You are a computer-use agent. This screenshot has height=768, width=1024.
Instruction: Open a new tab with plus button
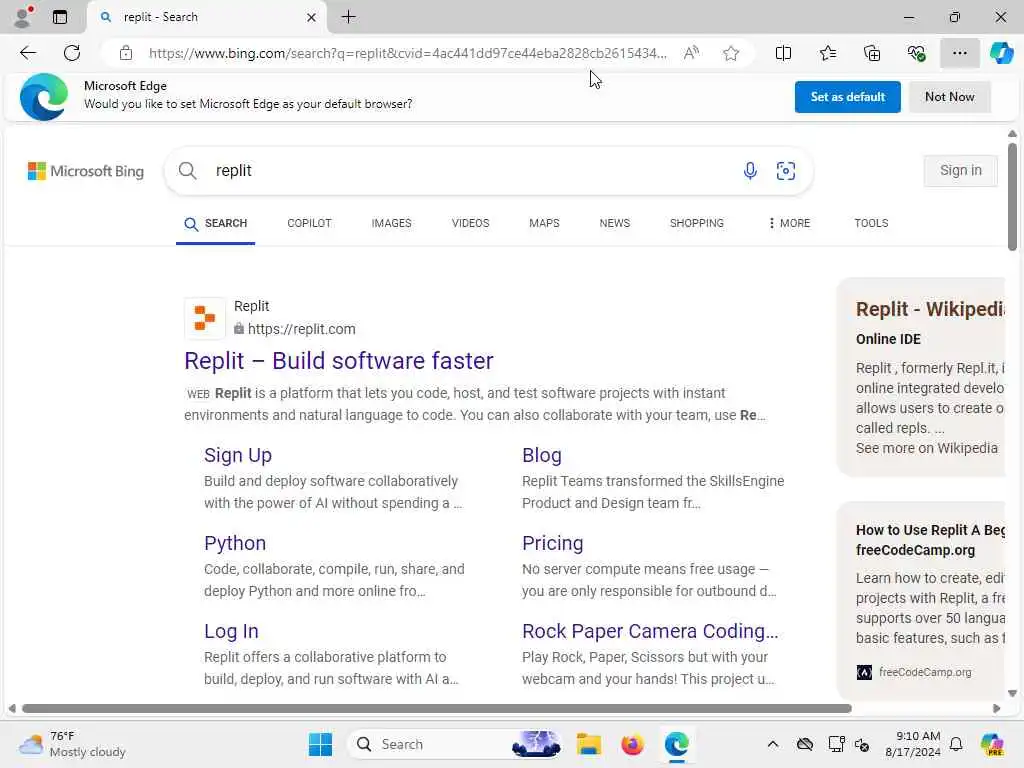[x=349, y=17]
